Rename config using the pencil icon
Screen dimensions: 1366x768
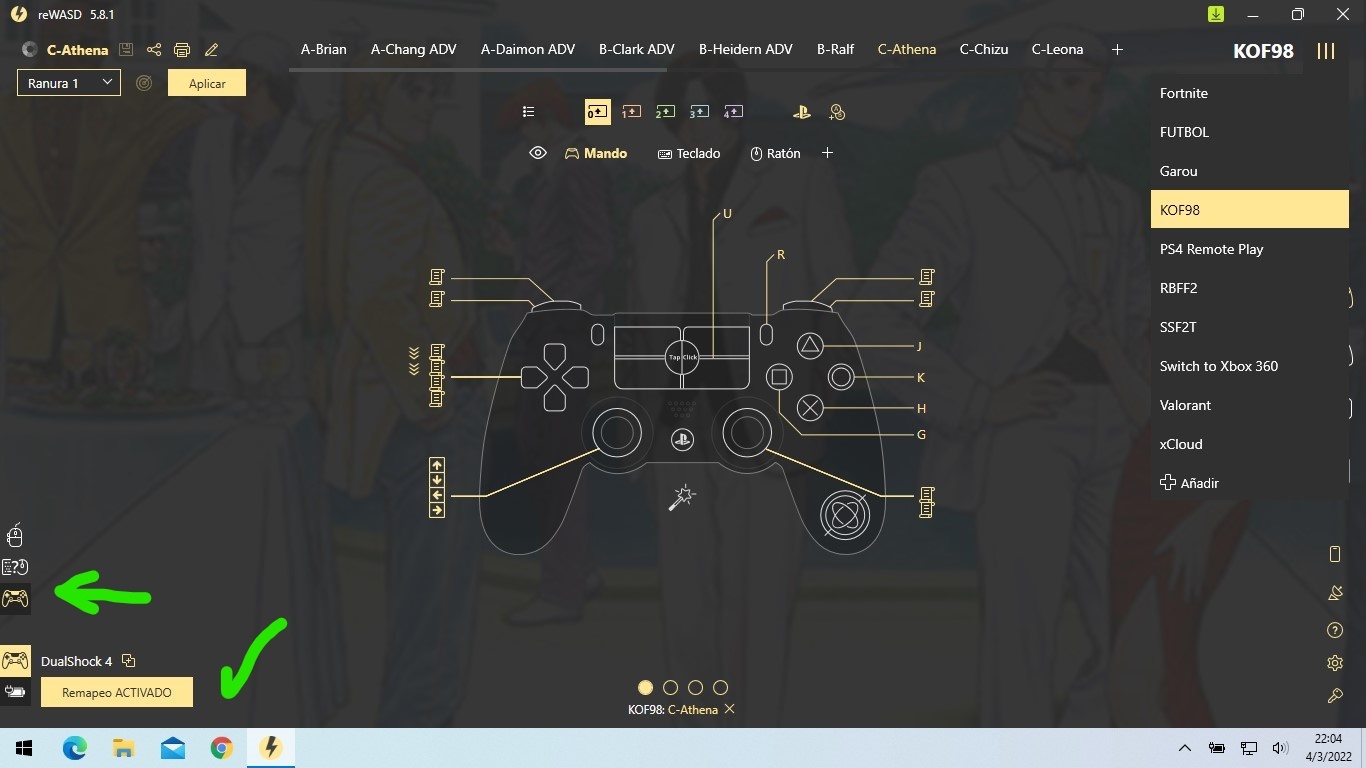pos(211,50)
